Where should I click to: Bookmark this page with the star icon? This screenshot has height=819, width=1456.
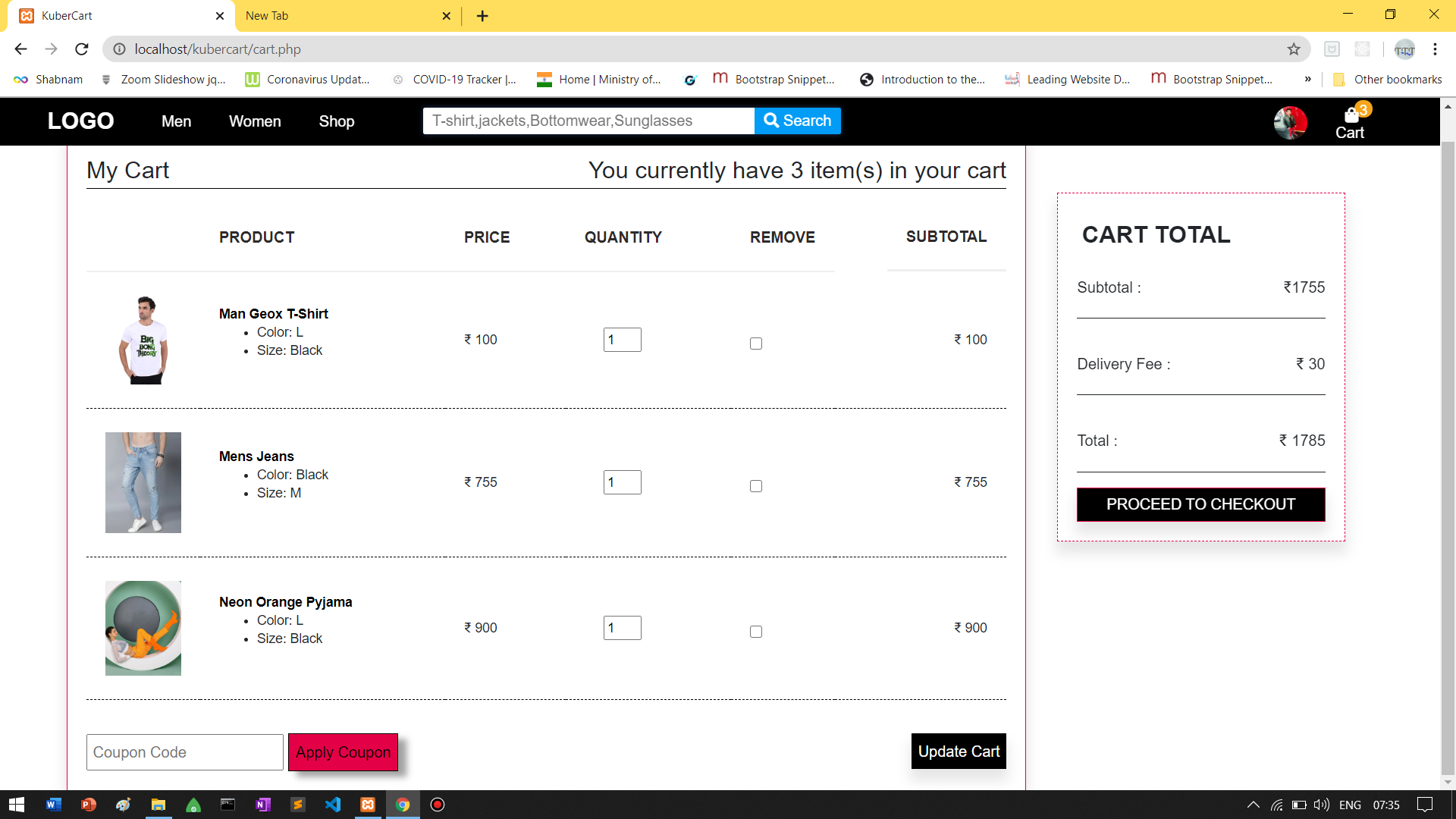(1294, 49)
